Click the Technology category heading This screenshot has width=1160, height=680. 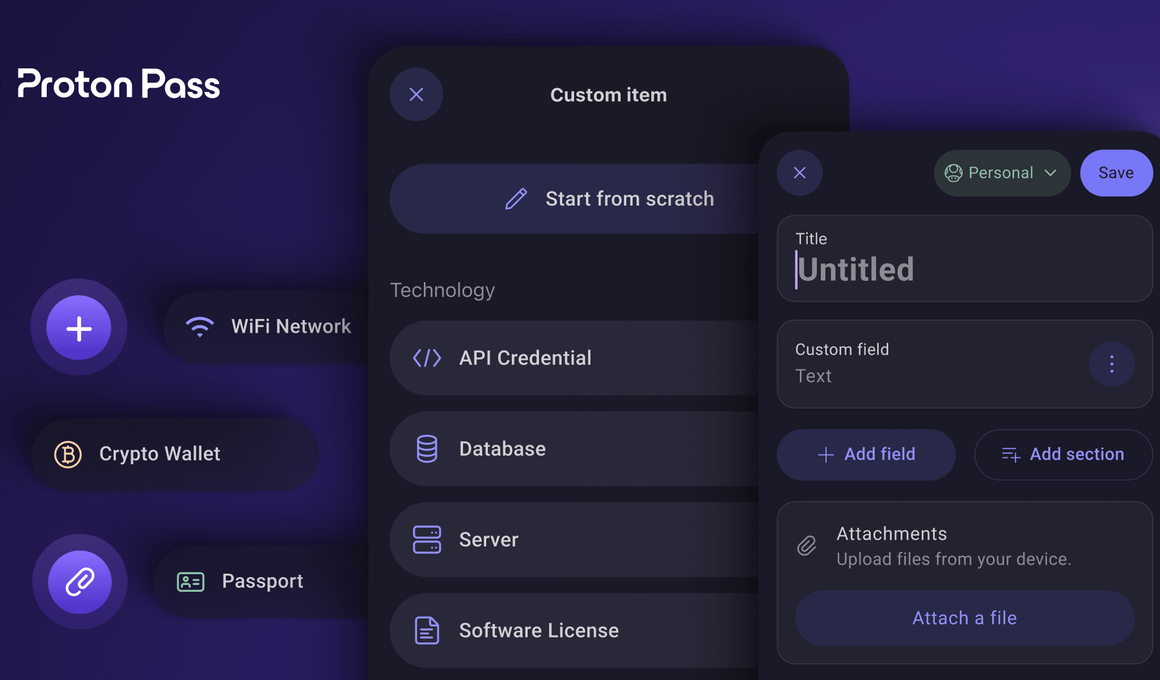(442, 290)
